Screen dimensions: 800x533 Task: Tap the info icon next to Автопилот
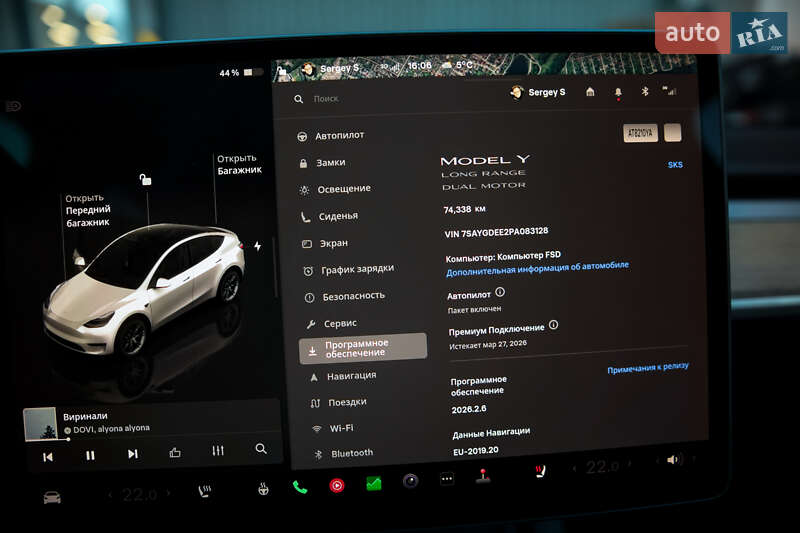coord(500,292)
